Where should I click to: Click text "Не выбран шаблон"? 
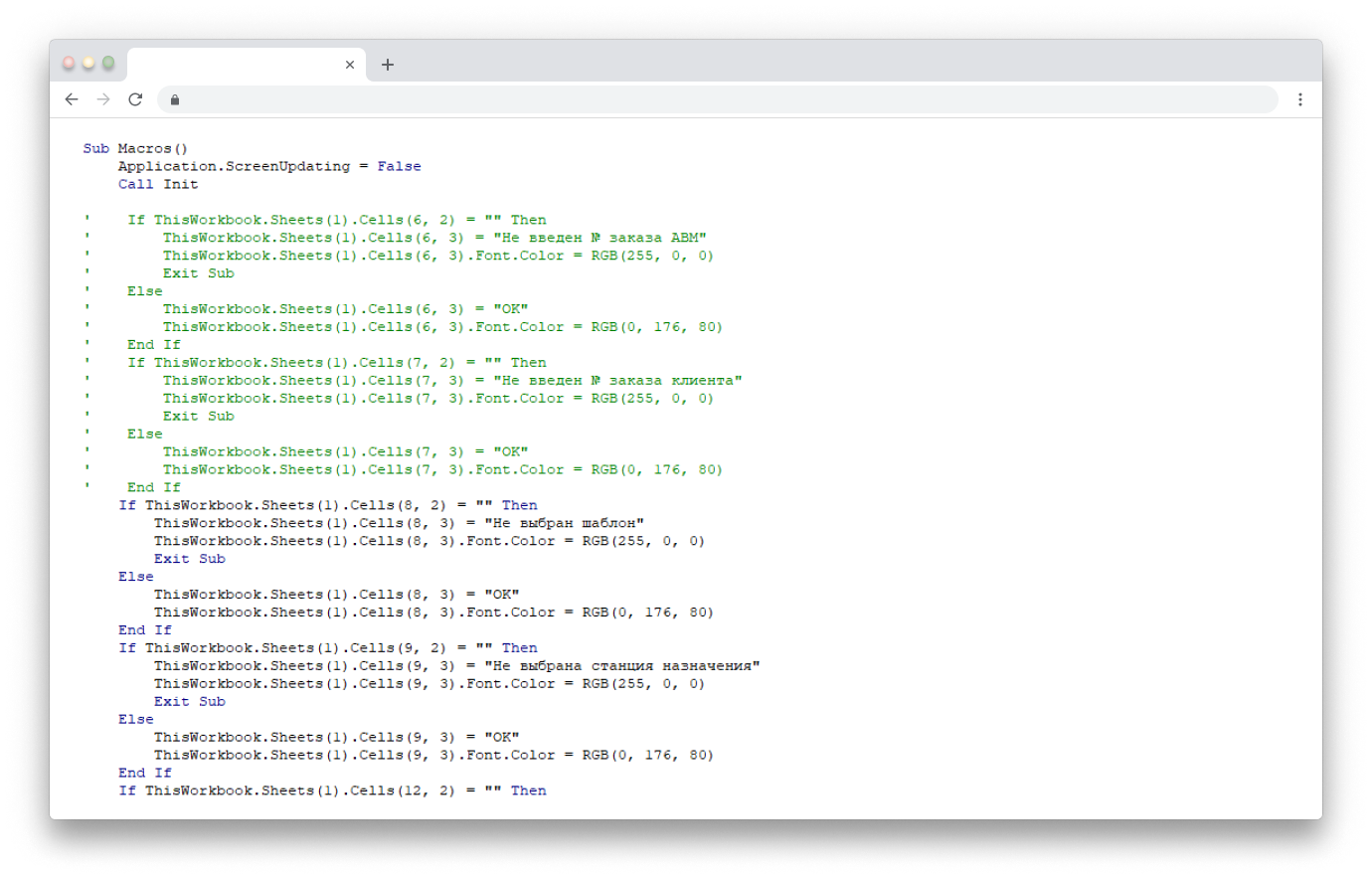564,523
